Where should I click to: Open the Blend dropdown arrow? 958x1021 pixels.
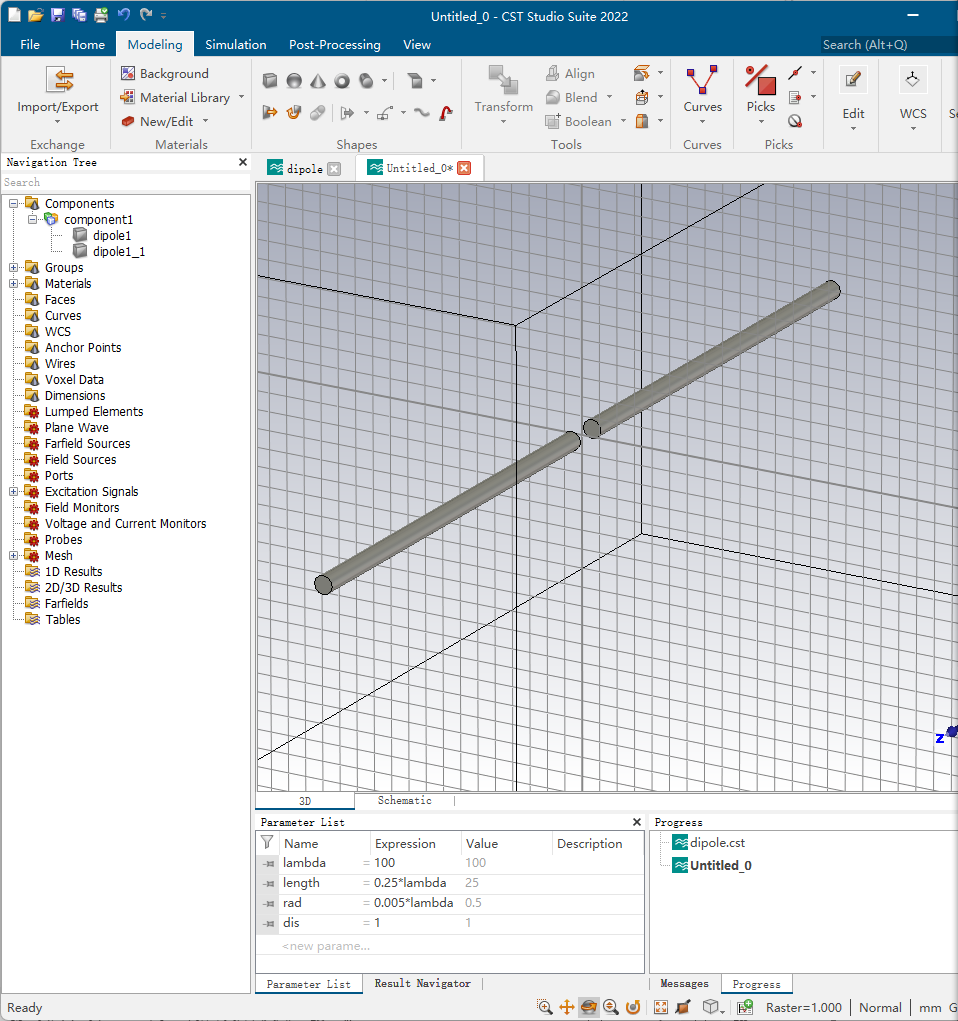pos(610,97)
